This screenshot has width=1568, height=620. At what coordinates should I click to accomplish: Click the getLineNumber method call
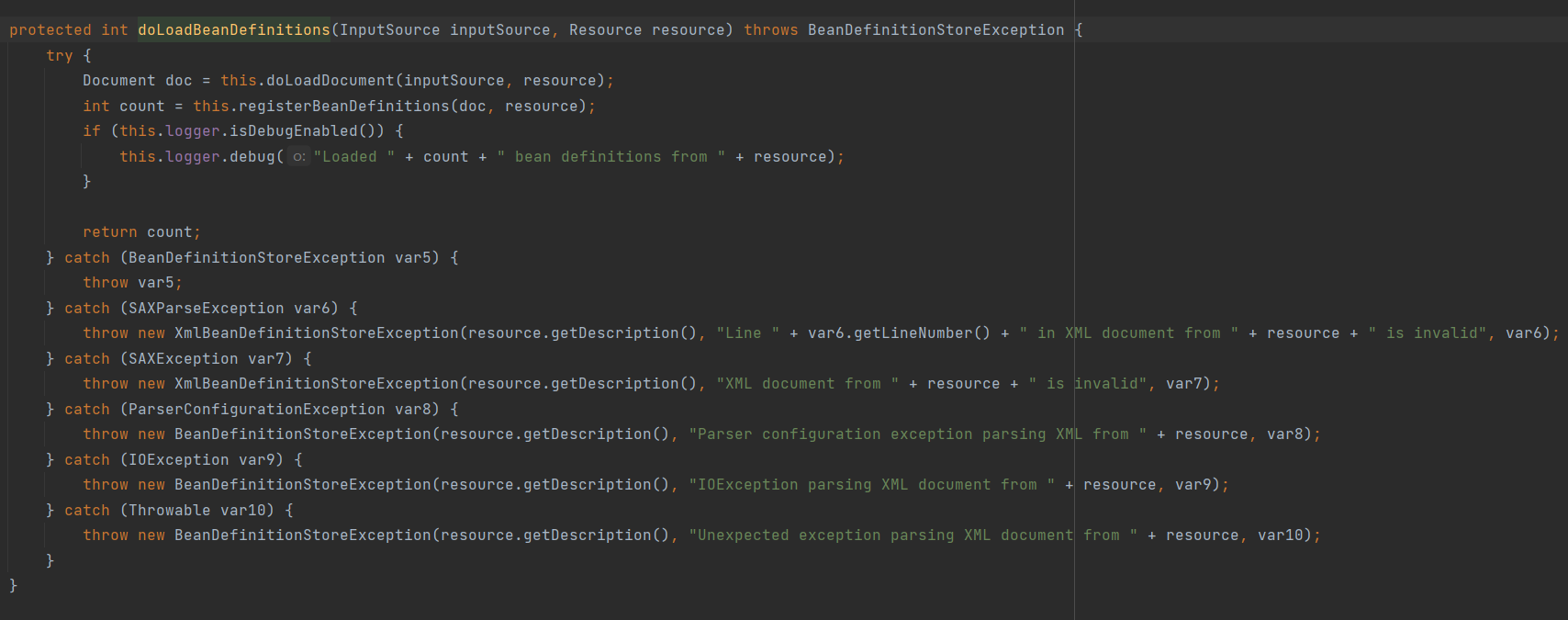click(913, 333)
